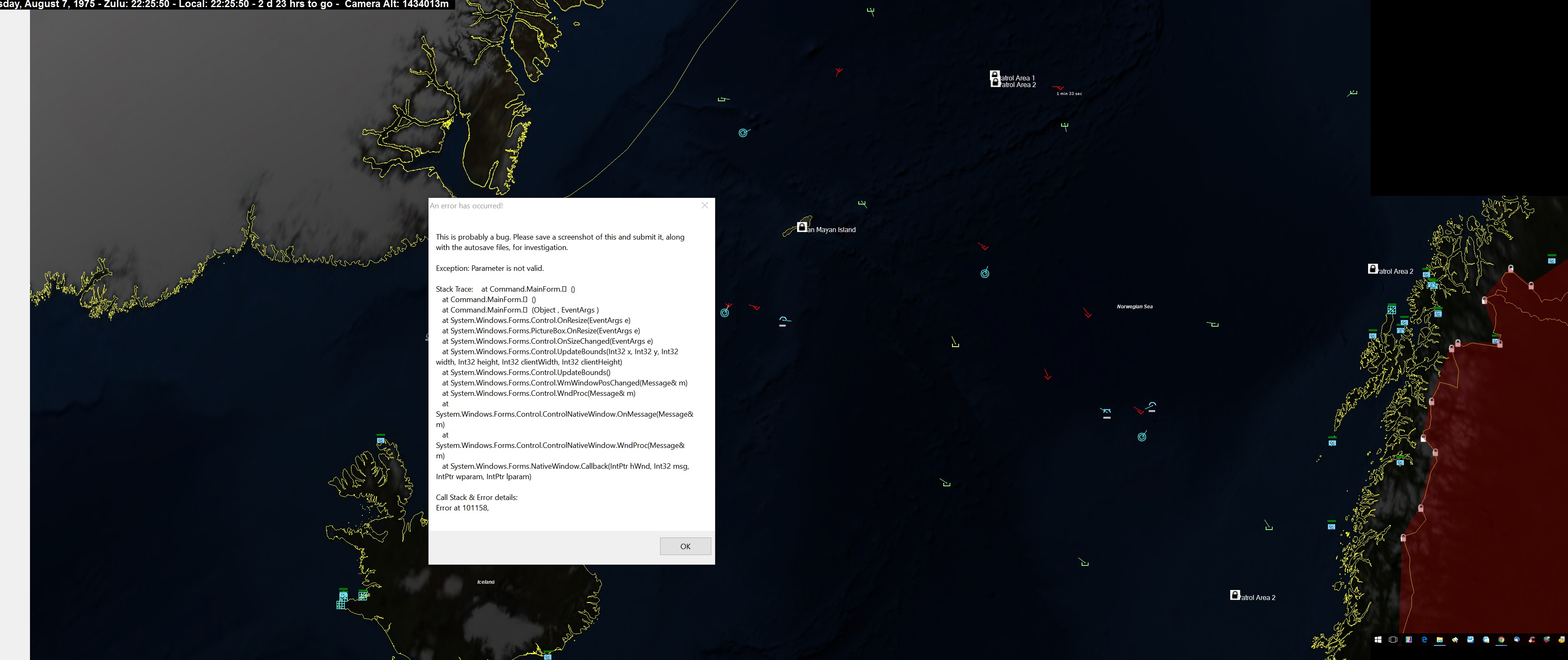The image size is (1568, 660).
Task: Click OK in the error dialog
Action: coord(686,546)
